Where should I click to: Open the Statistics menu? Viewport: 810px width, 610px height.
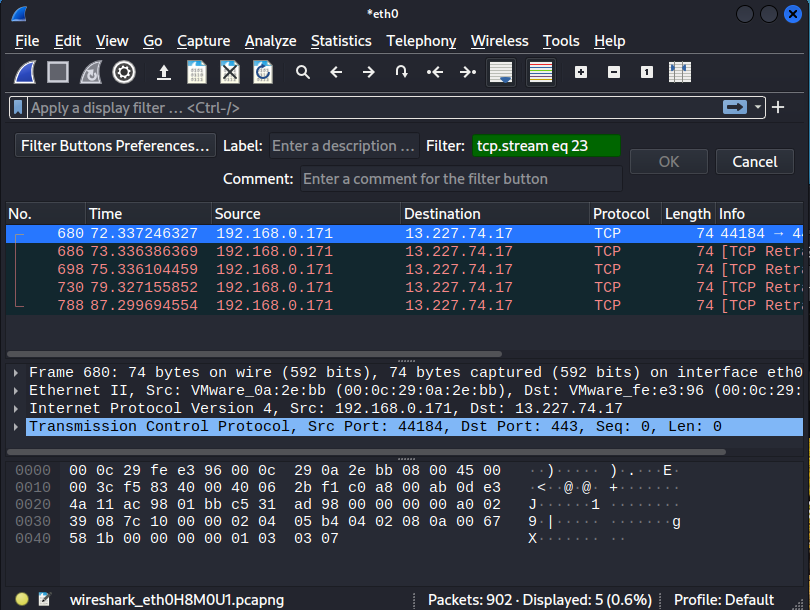(x=341, y=41)
